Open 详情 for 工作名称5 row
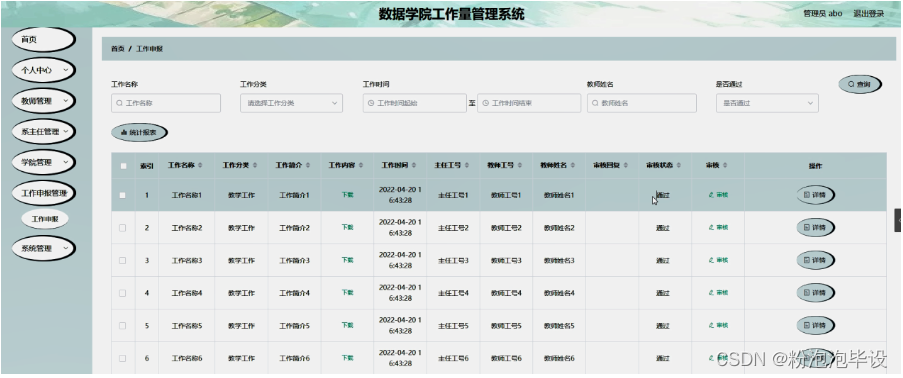Screen dimensions: 903x378 (x=815, y=326)
